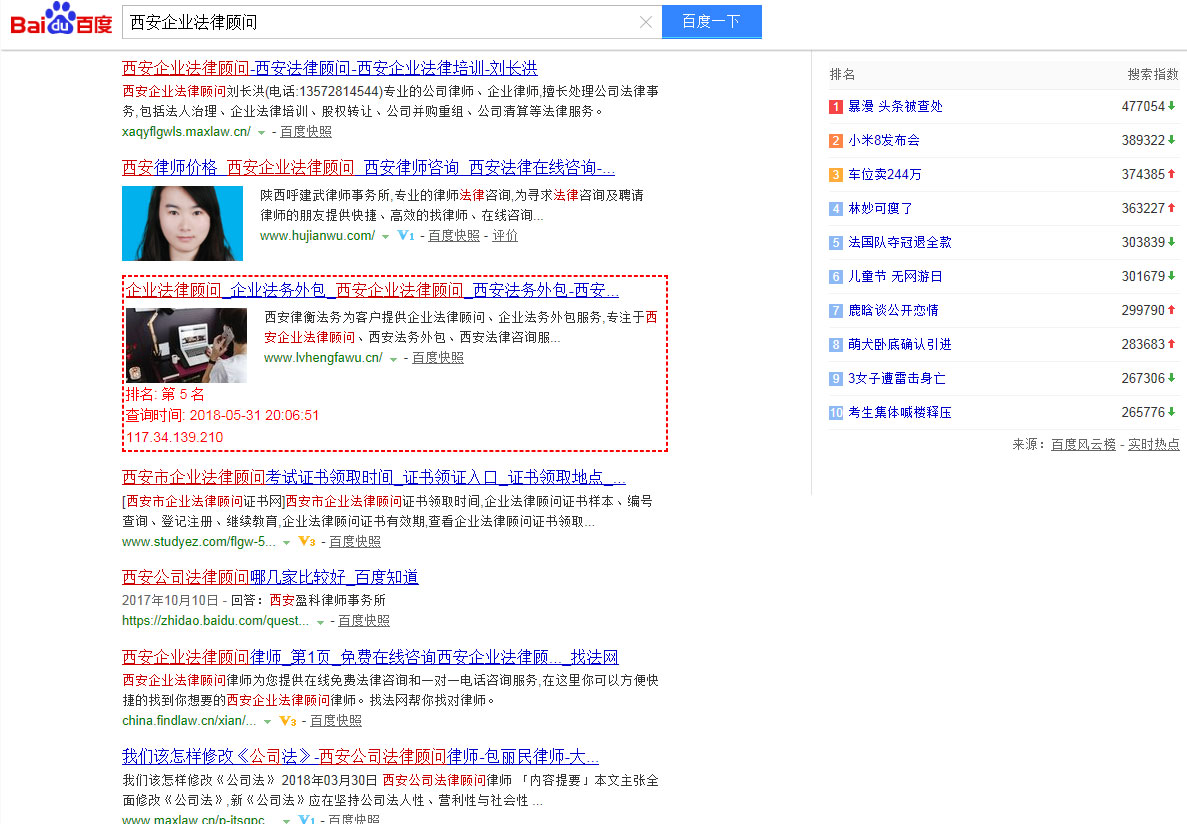
Task: Click the laptop desk thumbnail image
Action: click(186, 345)
